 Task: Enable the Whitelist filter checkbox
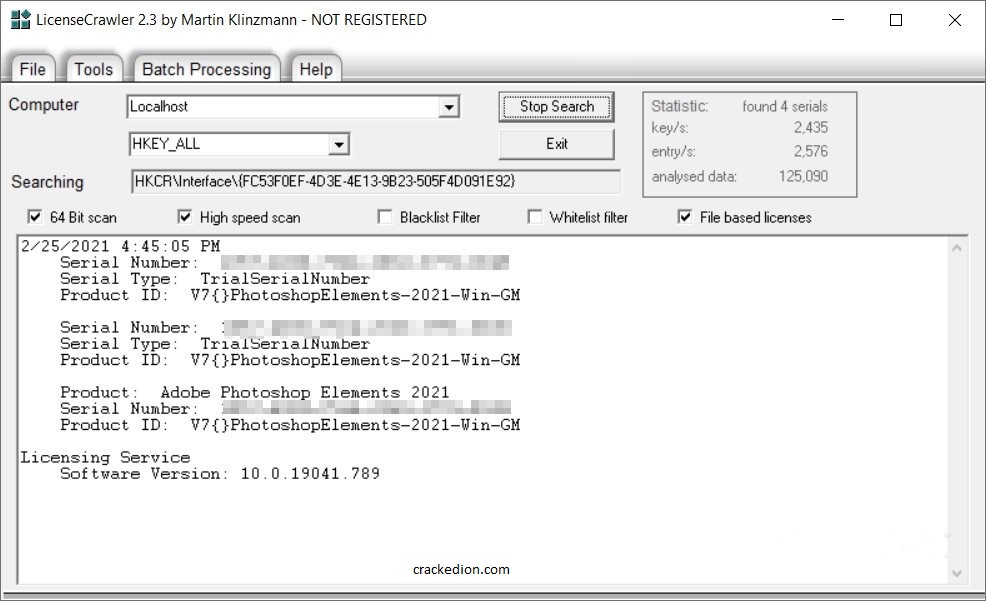point(535,217)
